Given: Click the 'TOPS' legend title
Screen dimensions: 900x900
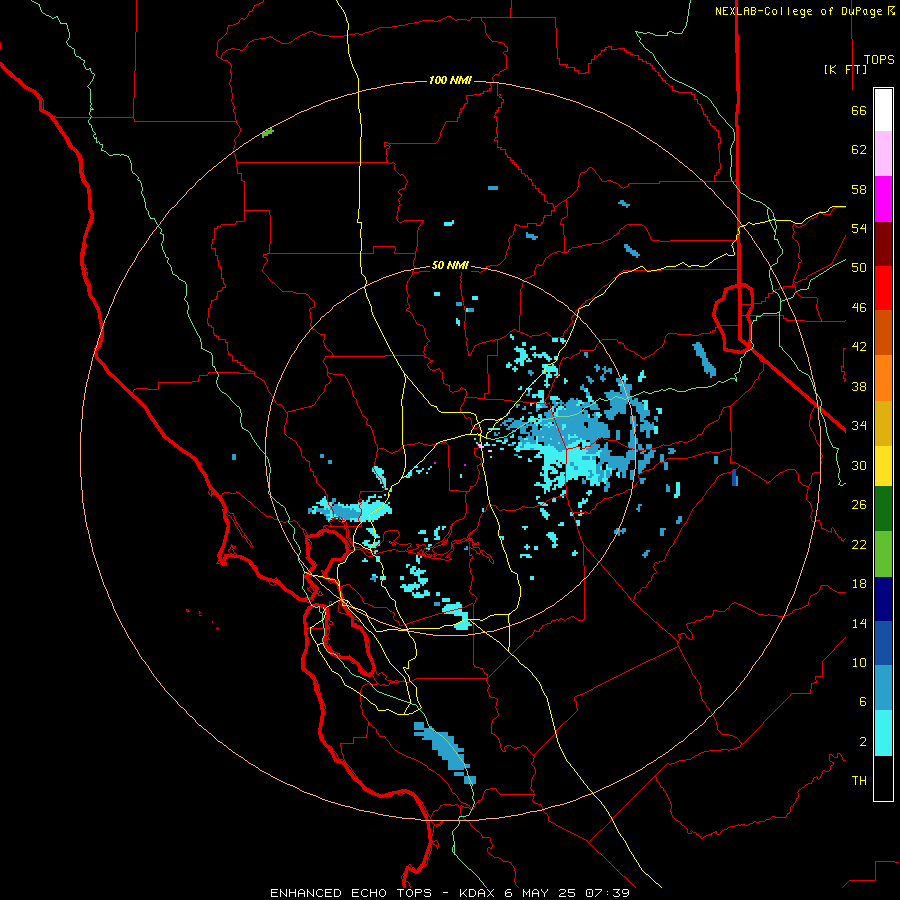Looking at the screenshot, I should 879,59.
